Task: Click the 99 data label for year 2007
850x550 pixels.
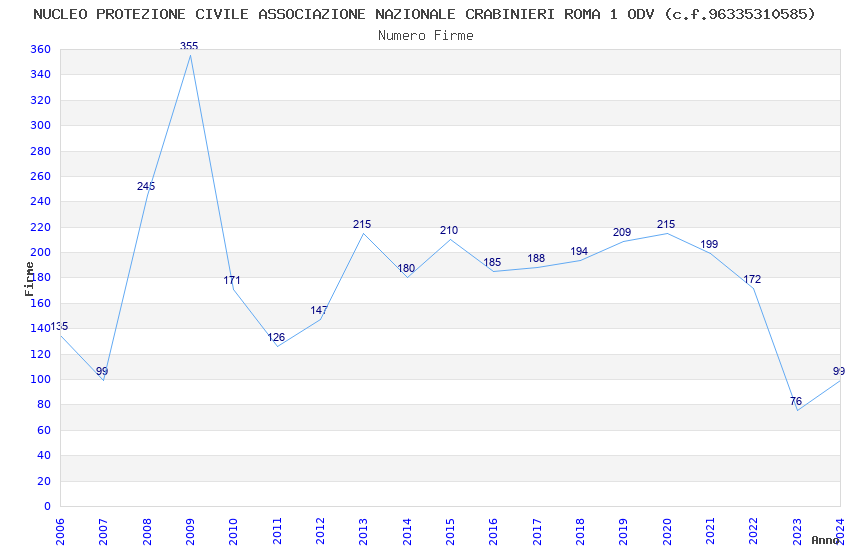Action: [102, 372]
